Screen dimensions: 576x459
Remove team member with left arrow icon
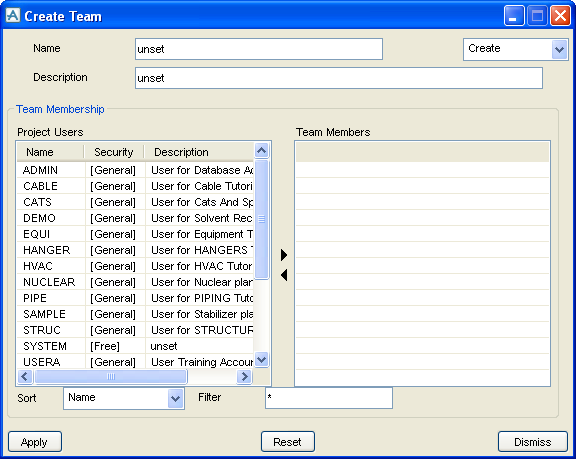[x=284, y=275]
